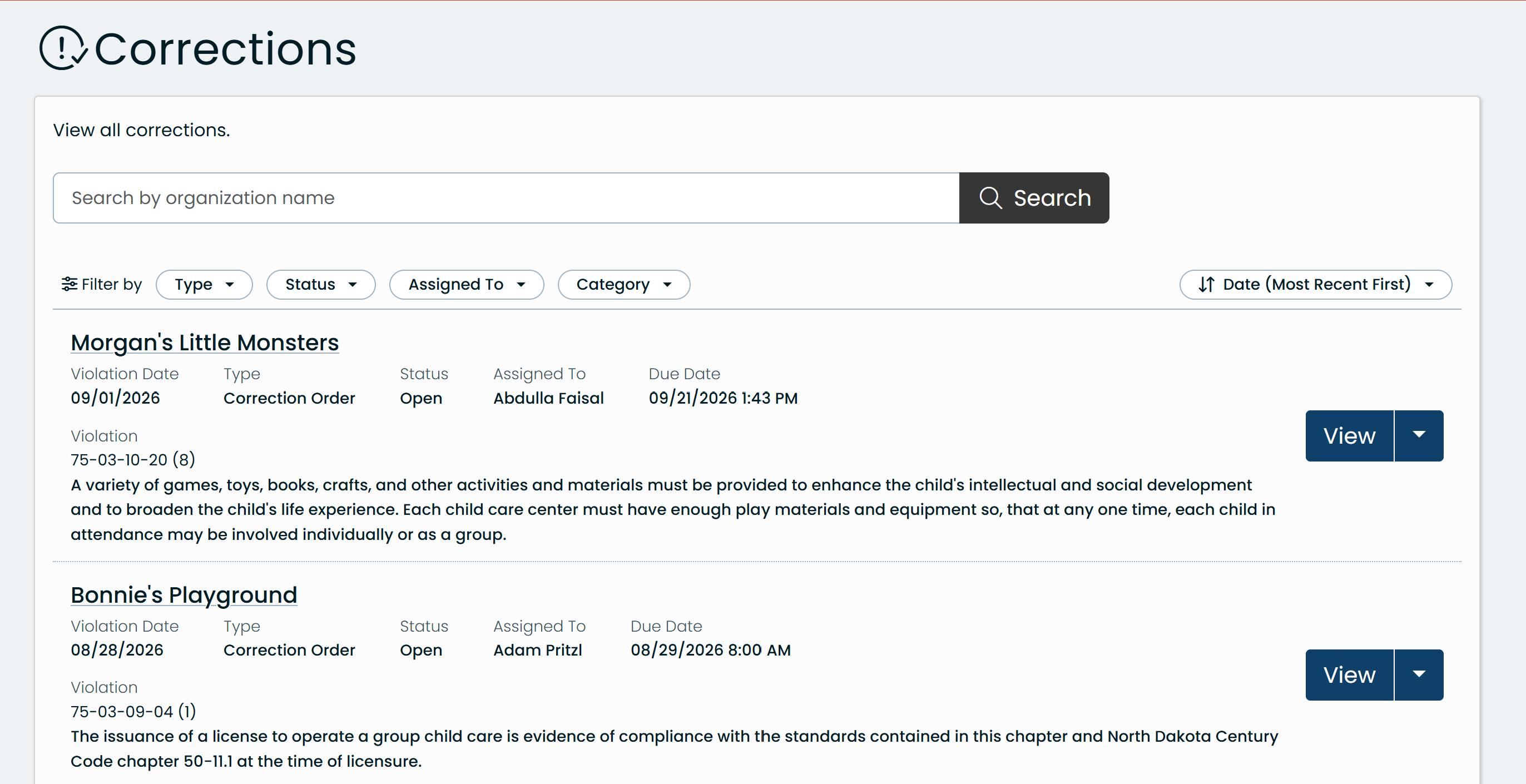Click violation code 75-03-09-04 (1)
The height and width of the screenshot is (784, 1526).
pos(133,711)
